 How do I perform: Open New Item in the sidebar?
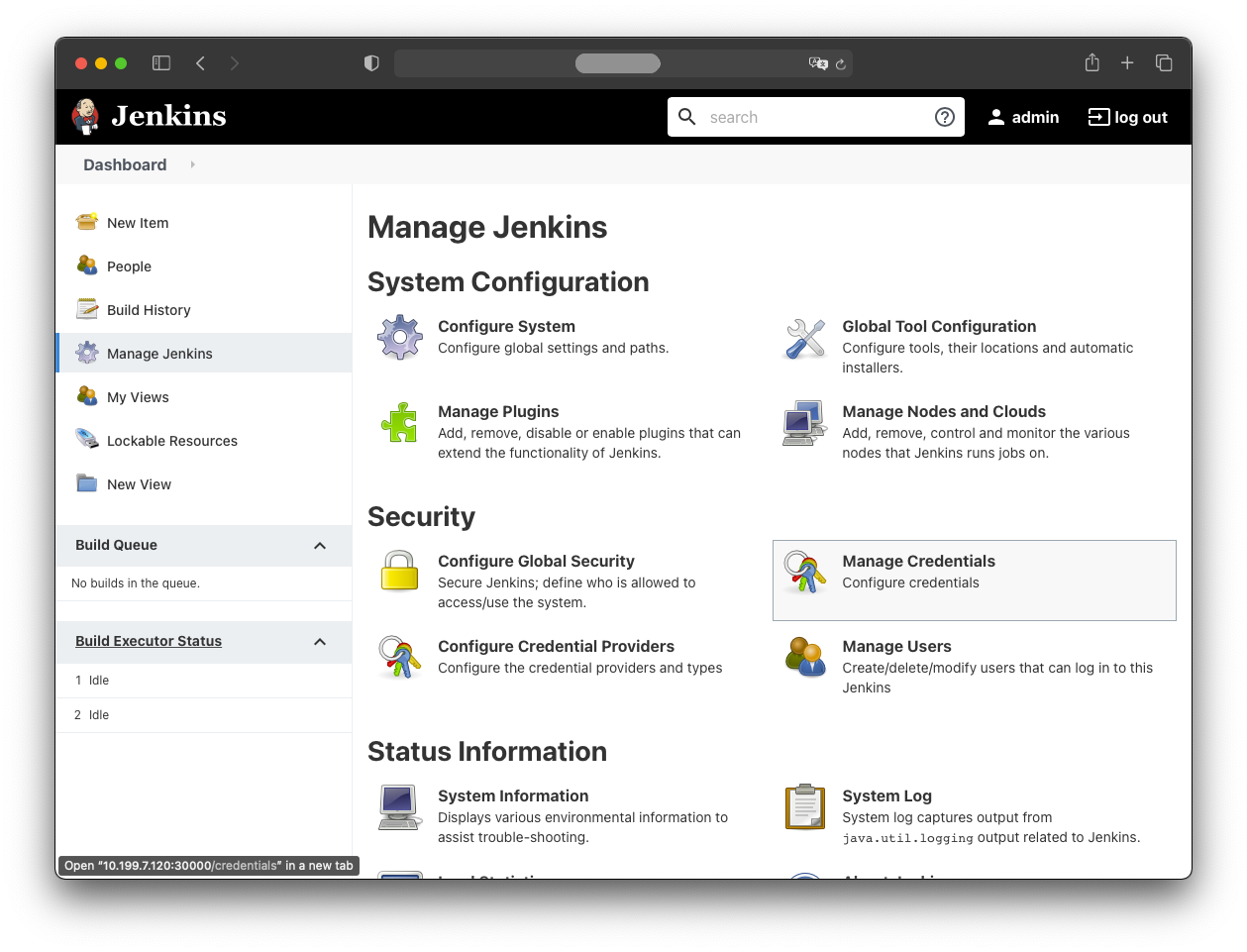tap(138, 223)
